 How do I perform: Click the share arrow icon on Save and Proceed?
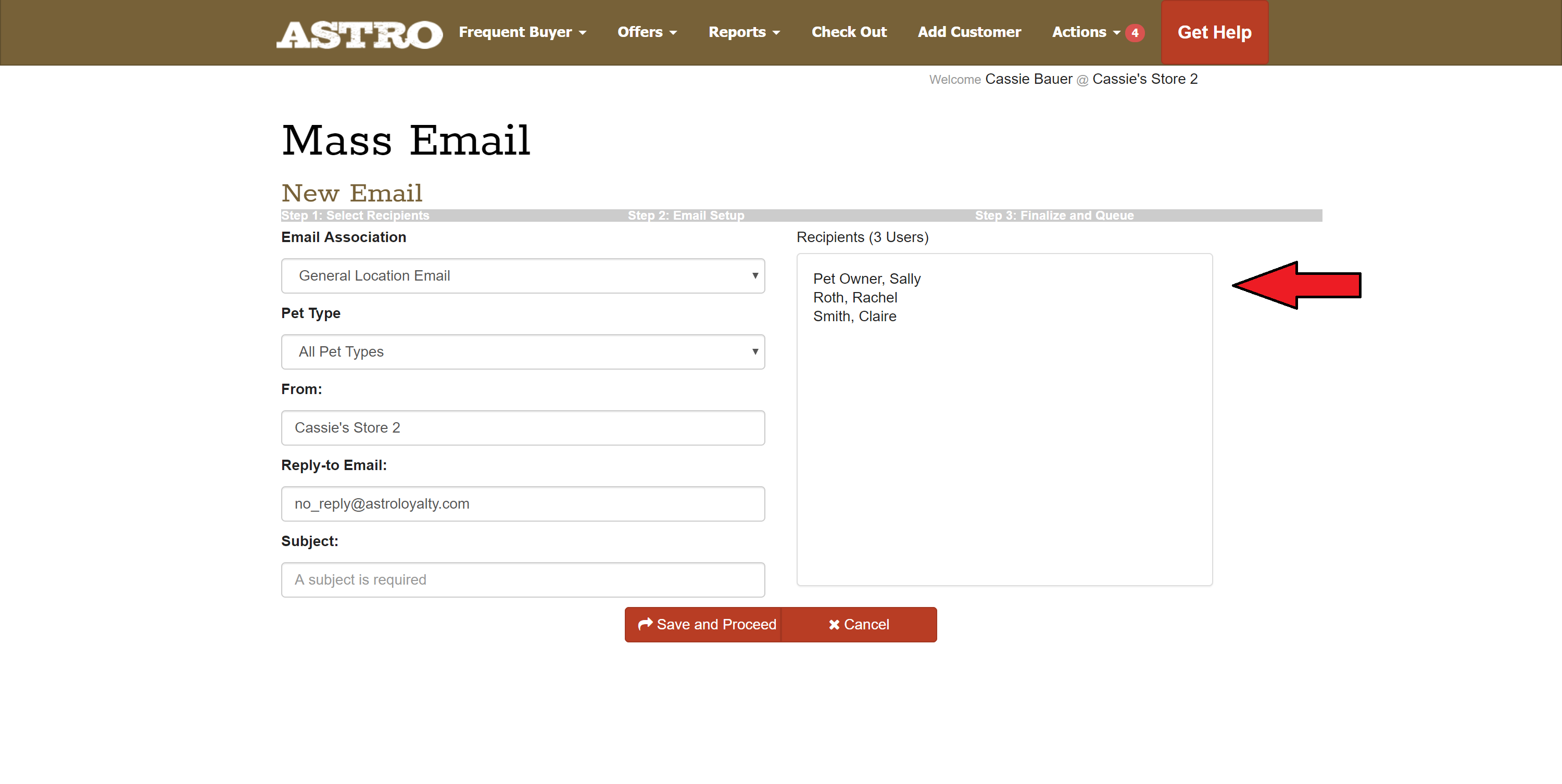point(645,624)
